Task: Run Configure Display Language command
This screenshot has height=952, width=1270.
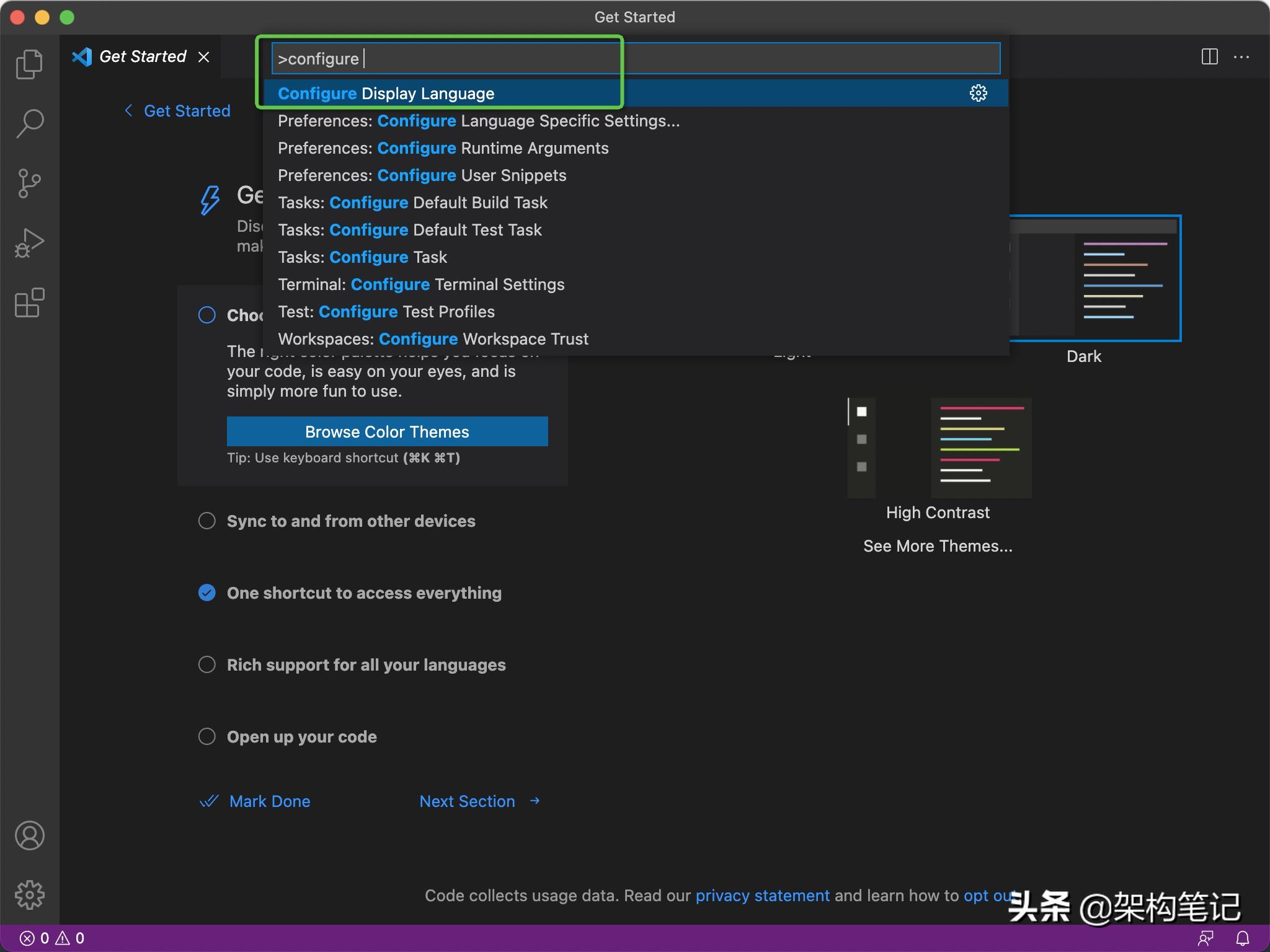Action: tap(636, 93)
